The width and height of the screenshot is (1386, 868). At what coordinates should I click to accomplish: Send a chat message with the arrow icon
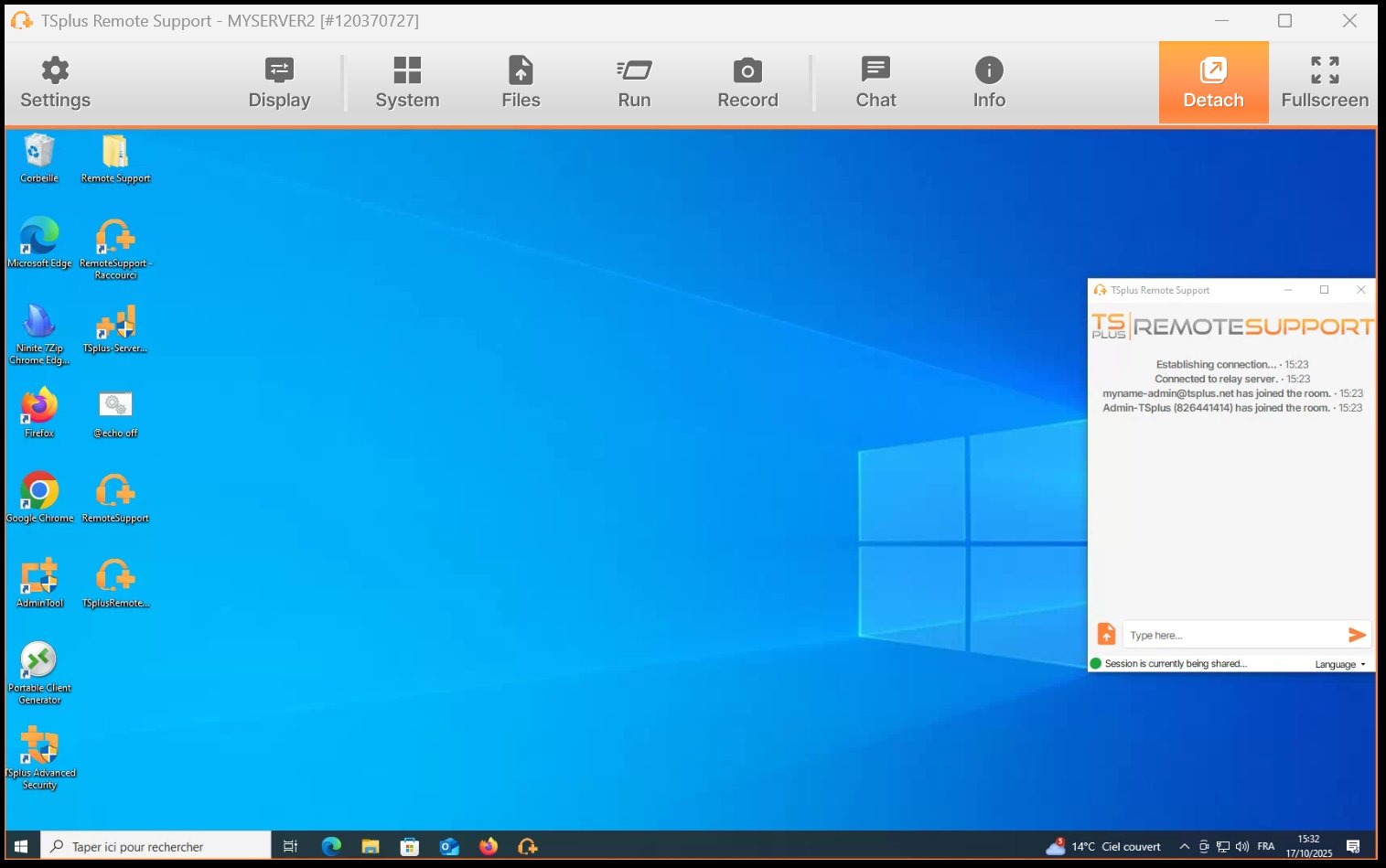point(1358,634)
